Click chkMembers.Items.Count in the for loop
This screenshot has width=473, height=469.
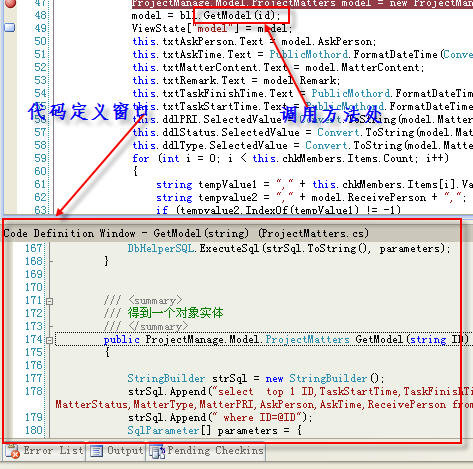[x=347, y=158]
